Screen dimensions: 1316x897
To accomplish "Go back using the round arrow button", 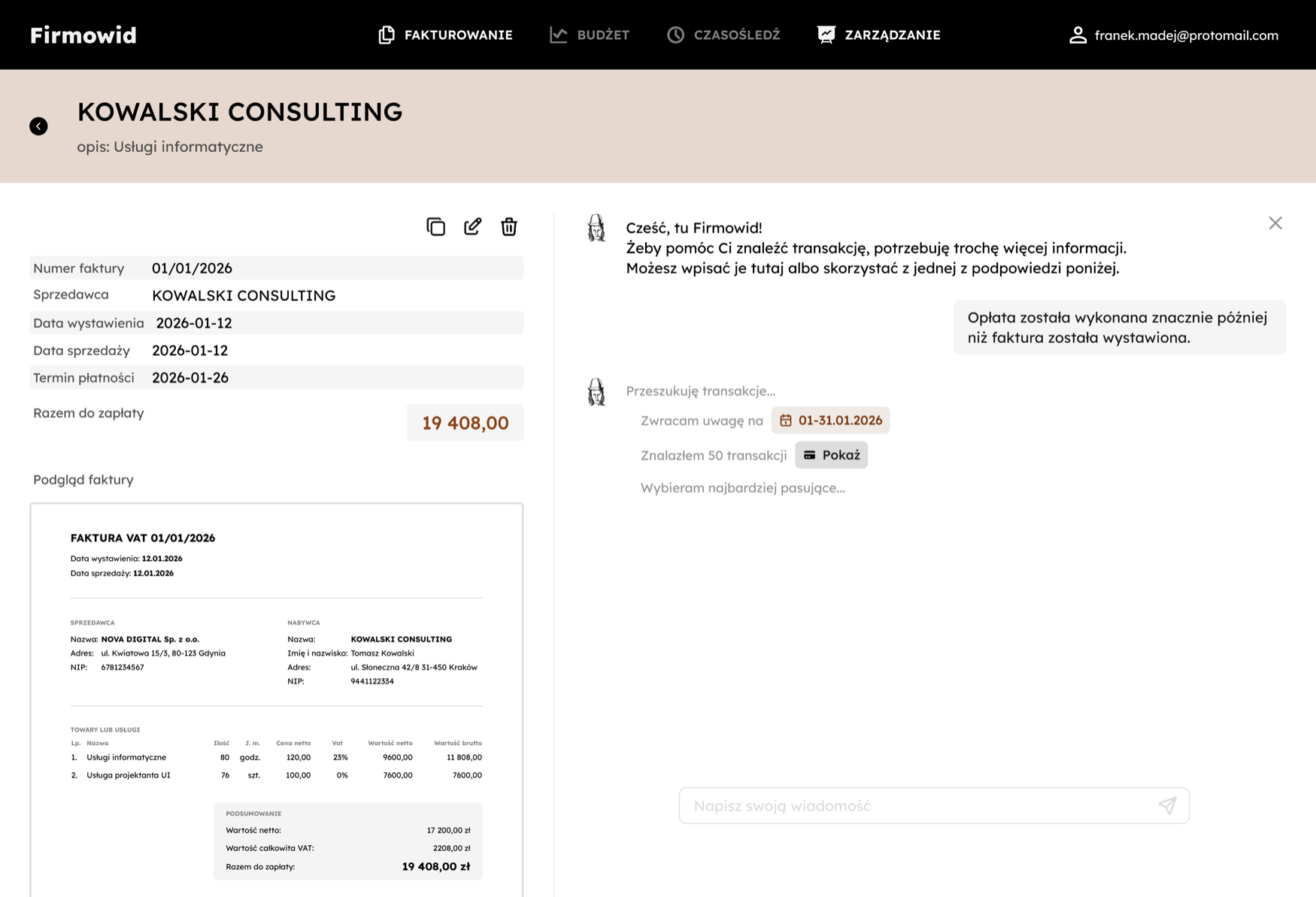I will click(38, 126).
